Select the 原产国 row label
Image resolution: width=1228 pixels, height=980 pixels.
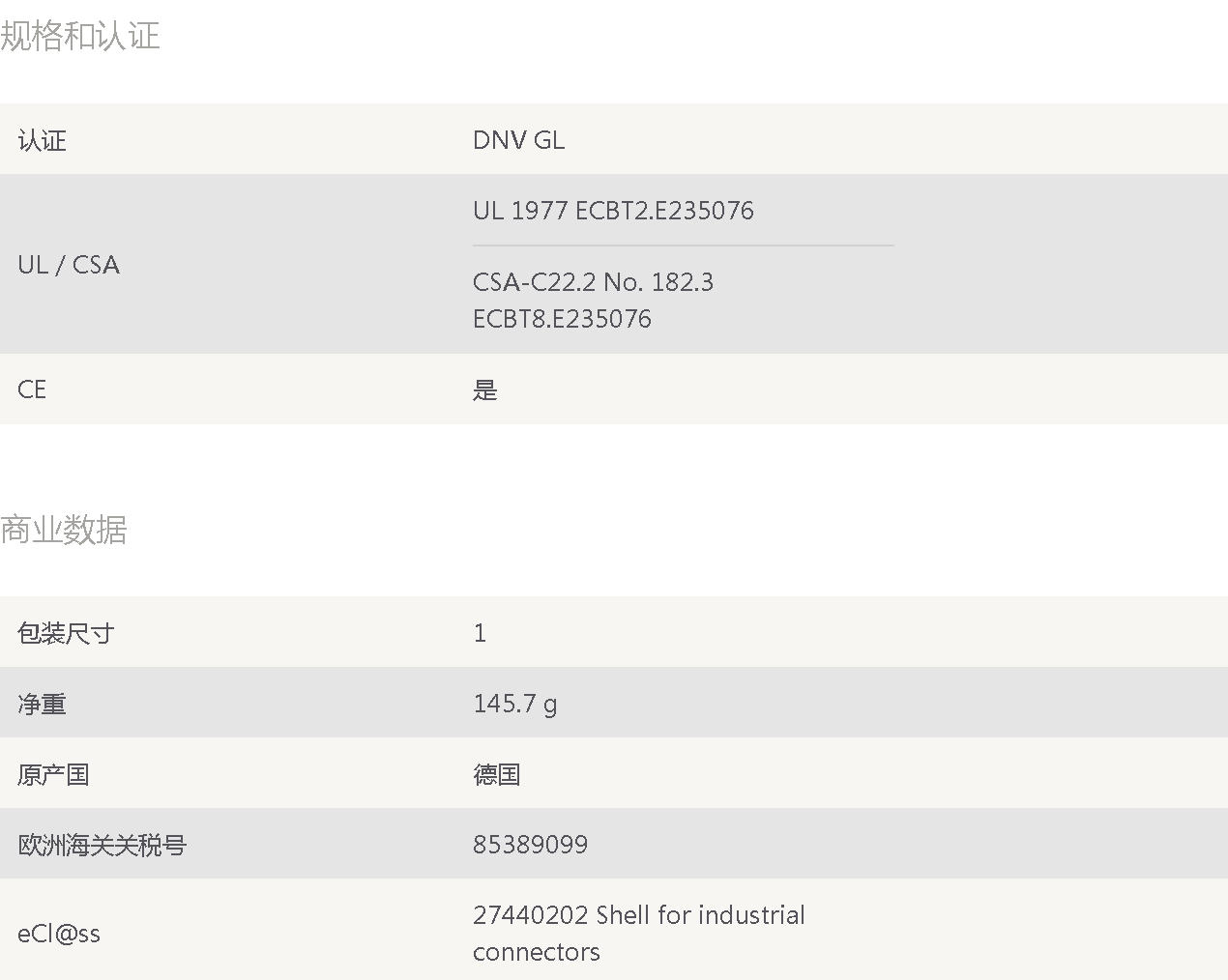[54, 775]
